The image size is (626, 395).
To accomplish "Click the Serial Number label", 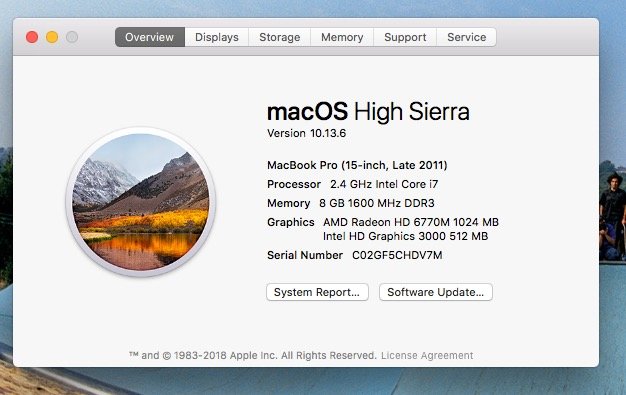I will click(305, 255).
